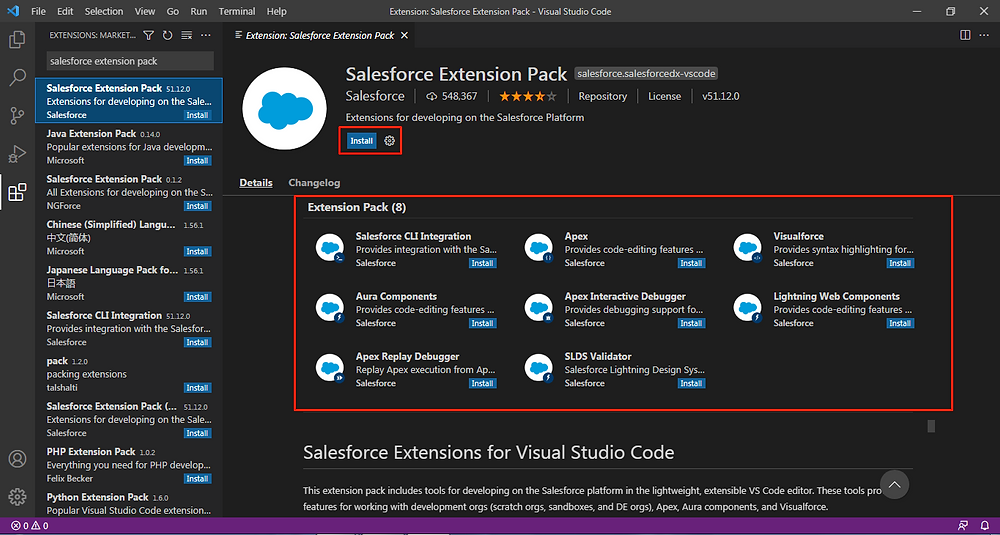
Task: Select the Extensions view icon
Action: (17, 192)
